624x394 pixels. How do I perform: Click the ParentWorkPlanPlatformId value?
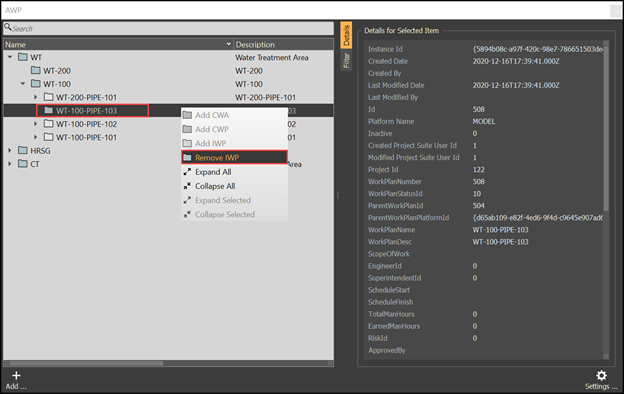coord(538,218)
